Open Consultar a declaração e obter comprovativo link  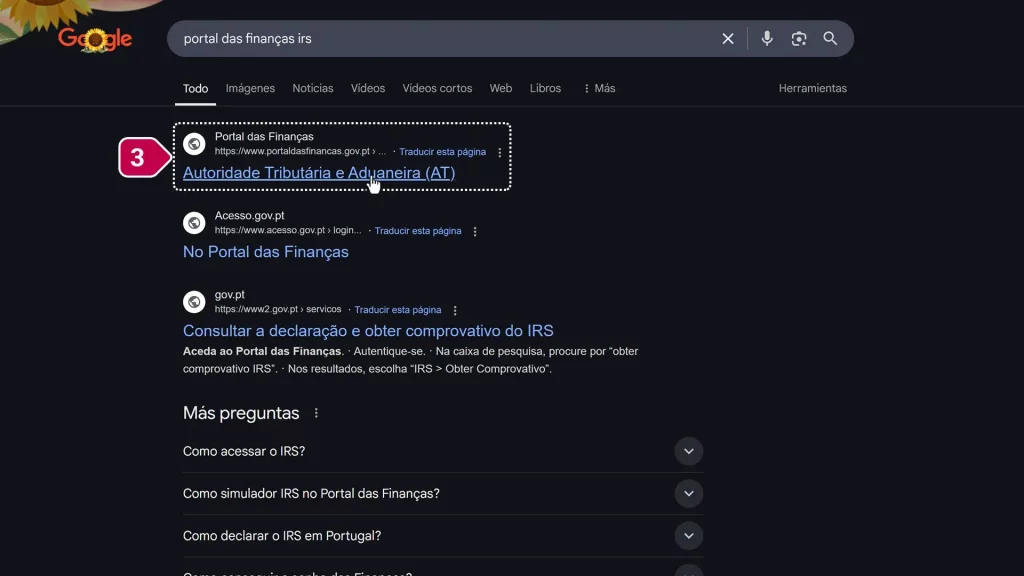pyautogui.click(x=367, y=331)
